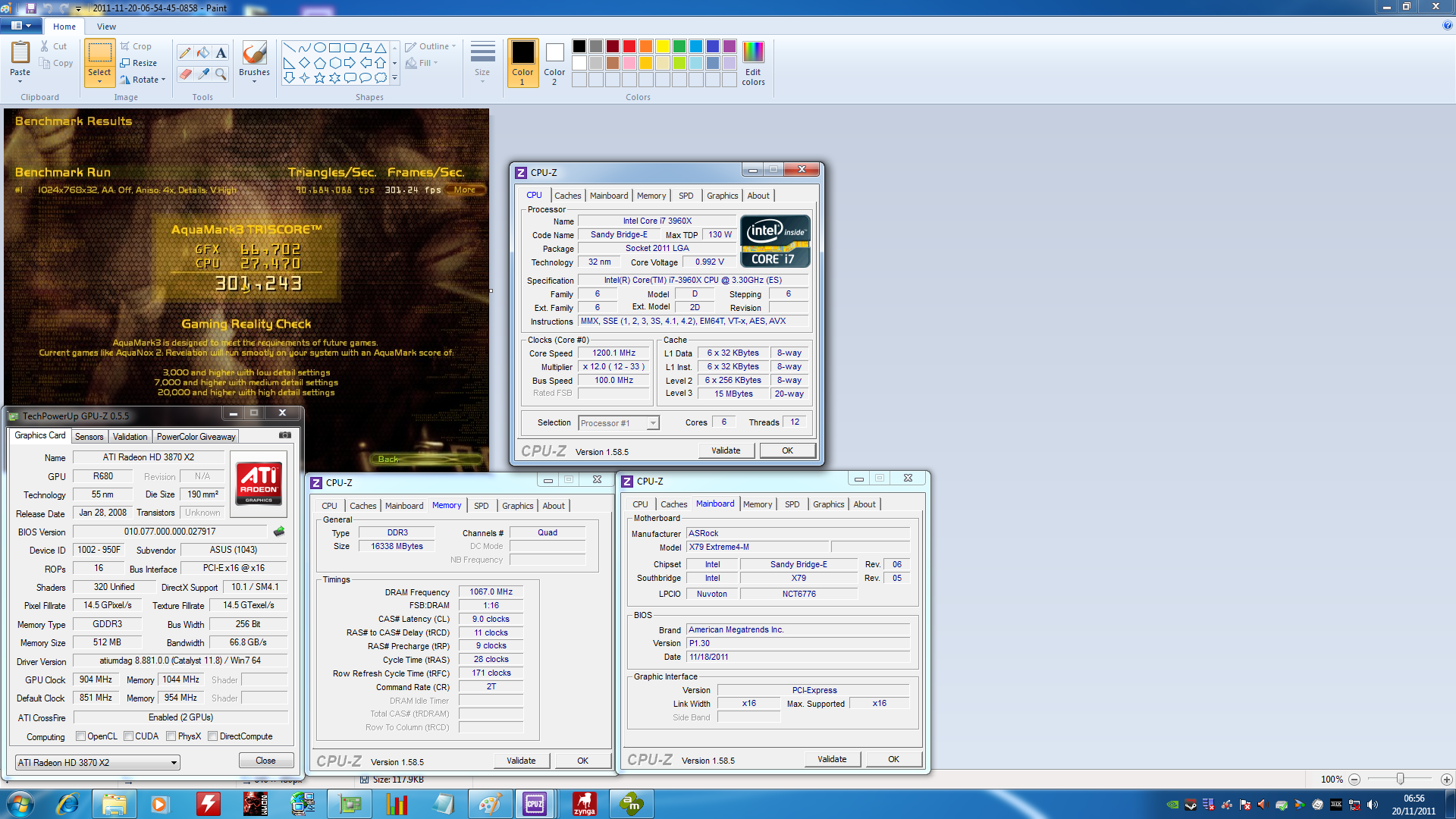Open the Validation tab in GPU-Z
The width and height of the screenshot is (1456, 819).
pos(130,437)
